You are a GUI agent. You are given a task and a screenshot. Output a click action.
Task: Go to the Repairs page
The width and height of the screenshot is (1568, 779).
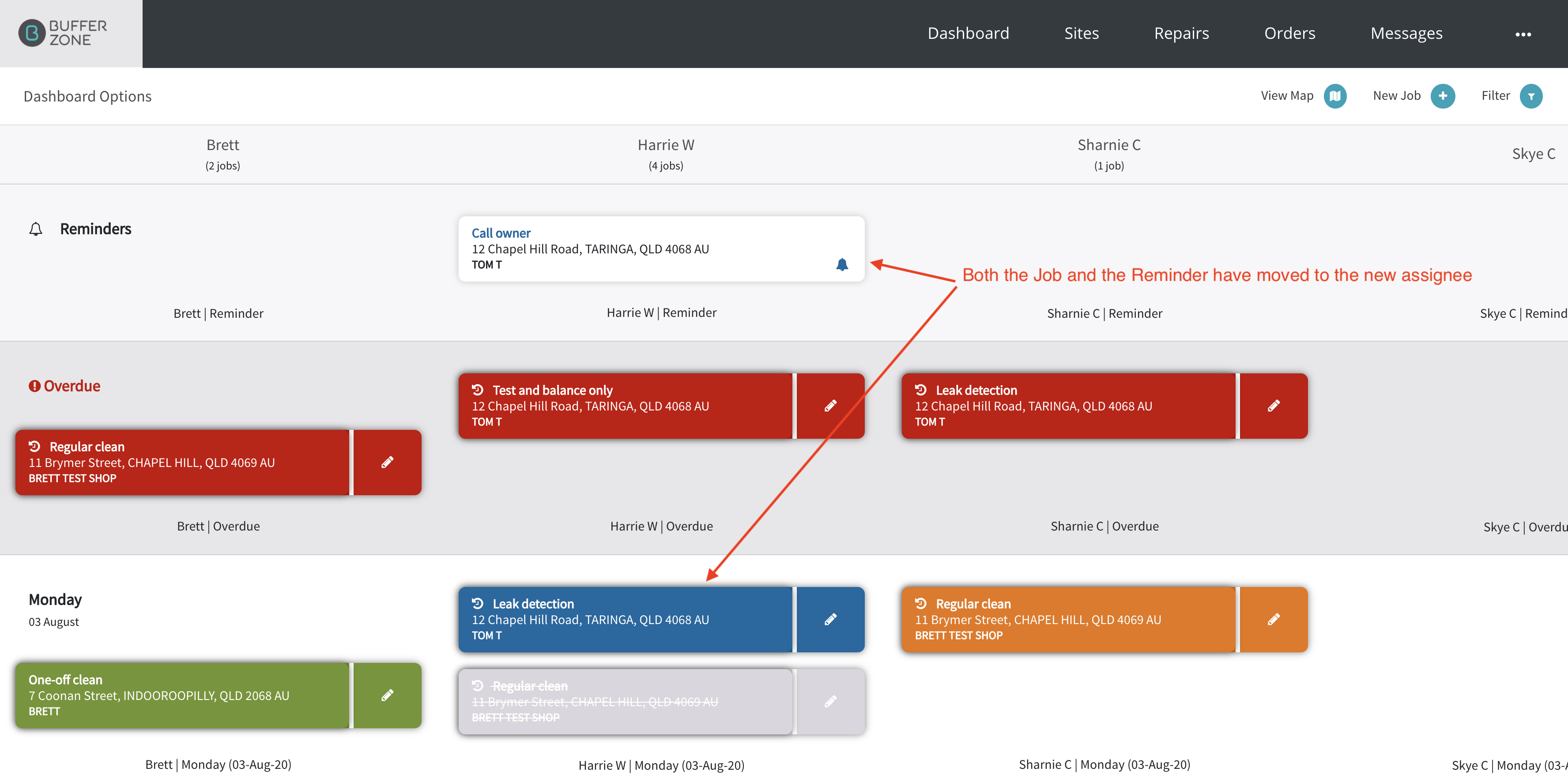click(x=1181, y=34)
